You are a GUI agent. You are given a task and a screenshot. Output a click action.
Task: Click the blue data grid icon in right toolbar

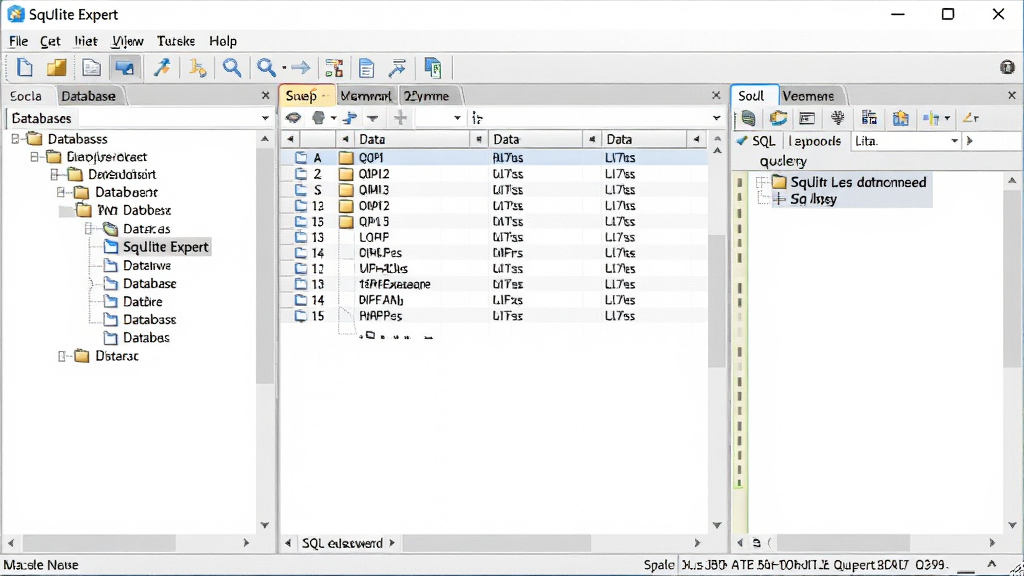[869, 118]
